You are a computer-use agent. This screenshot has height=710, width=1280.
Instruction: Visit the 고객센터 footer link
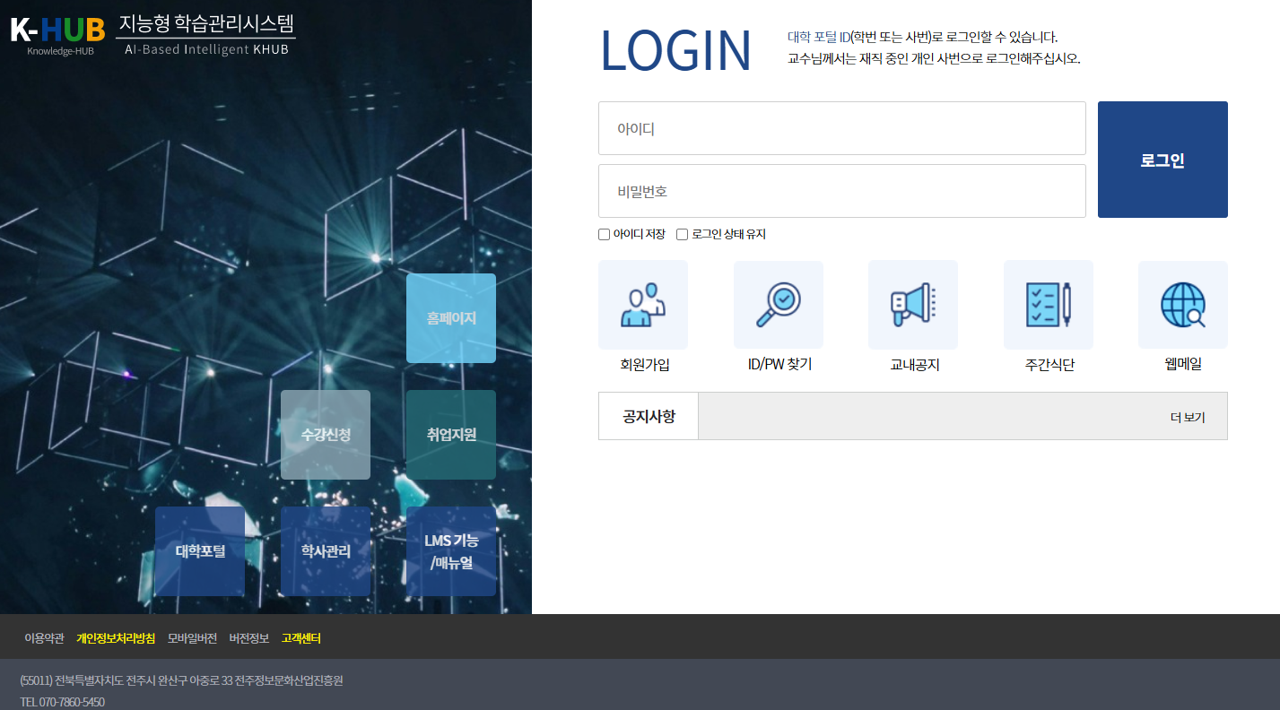click(x=302, y=637)
